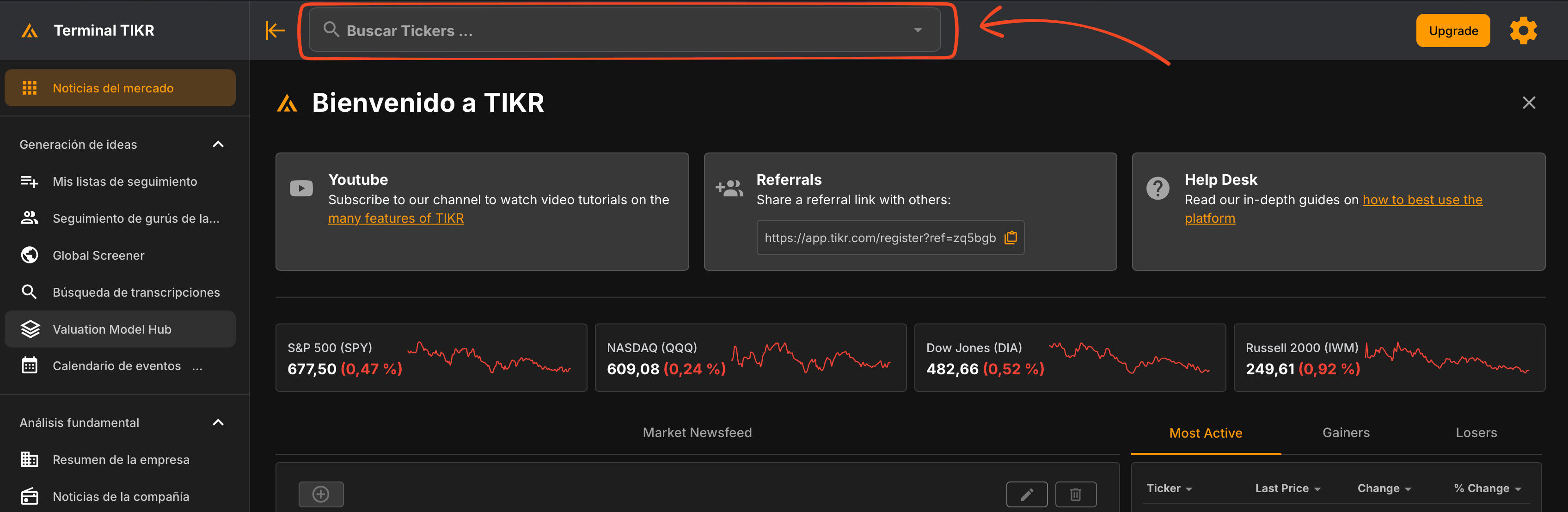Collapse the Generación de ideas section

pyautogui.click(x=218, y=144)
